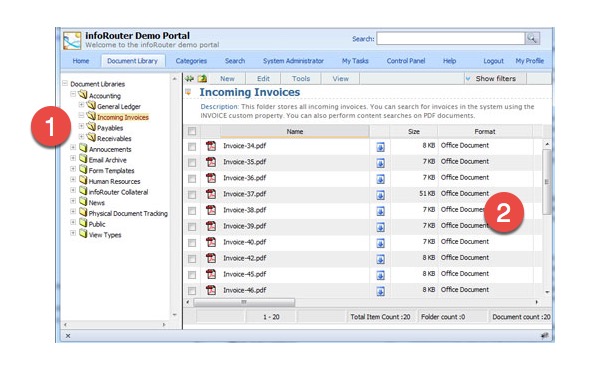Click the Accounting folder icon
The width and height of the screenshot is (599, 373).
[x=83, y=94]
